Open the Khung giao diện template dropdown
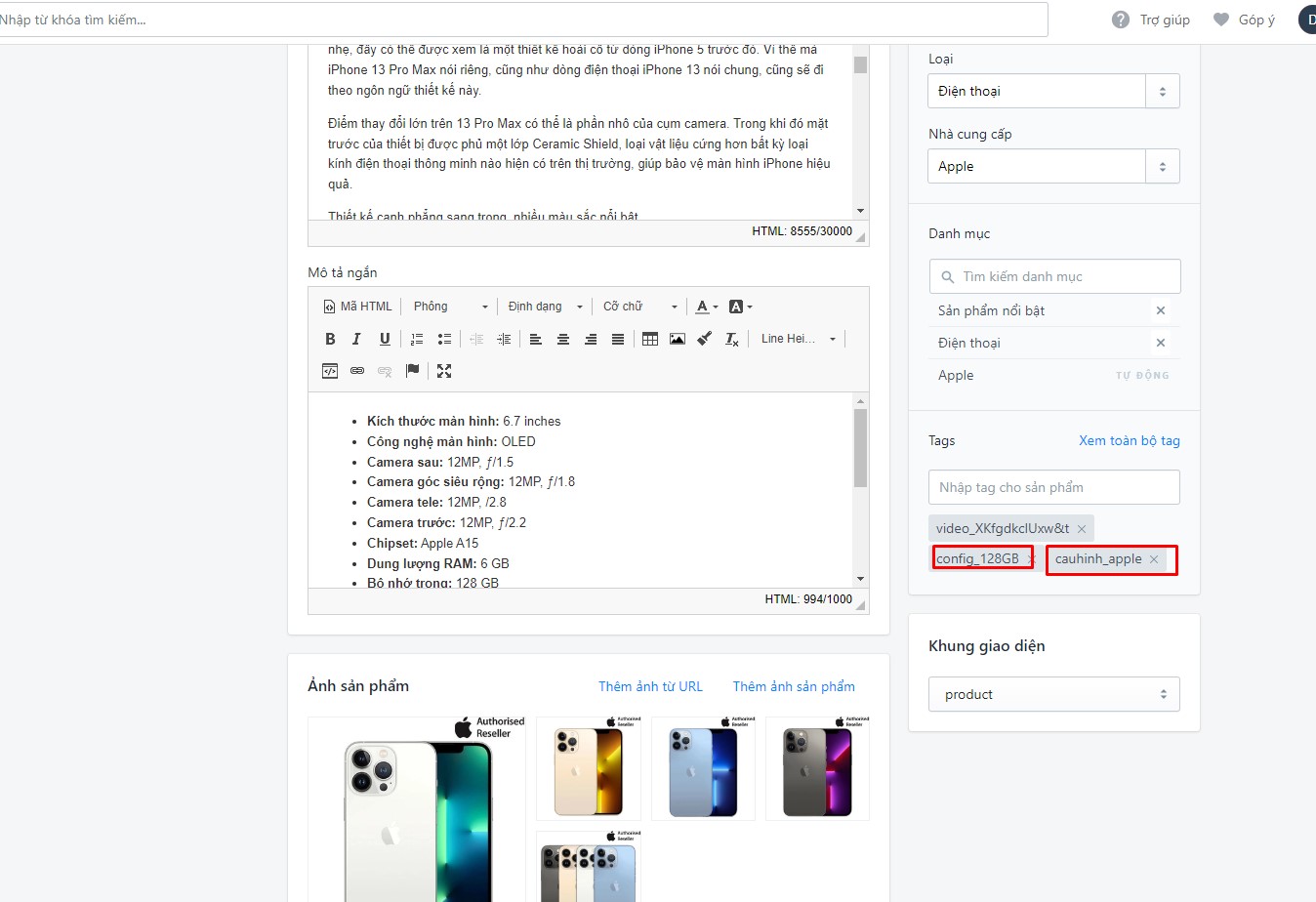The image size is (1316, 902). coord(1053,694)
